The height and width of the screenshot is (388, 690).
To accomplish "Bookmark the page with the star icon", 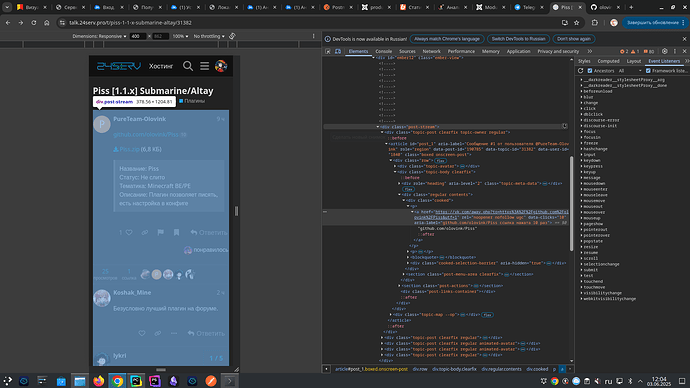I will pos(576,23).
